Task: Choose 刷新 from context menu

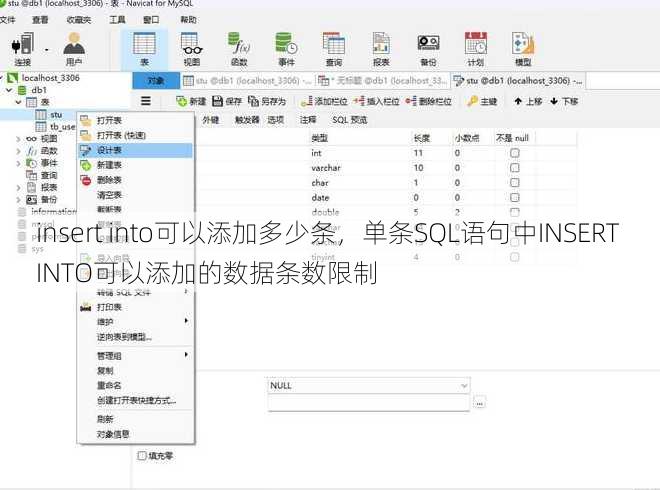Action: pos(136,419)
